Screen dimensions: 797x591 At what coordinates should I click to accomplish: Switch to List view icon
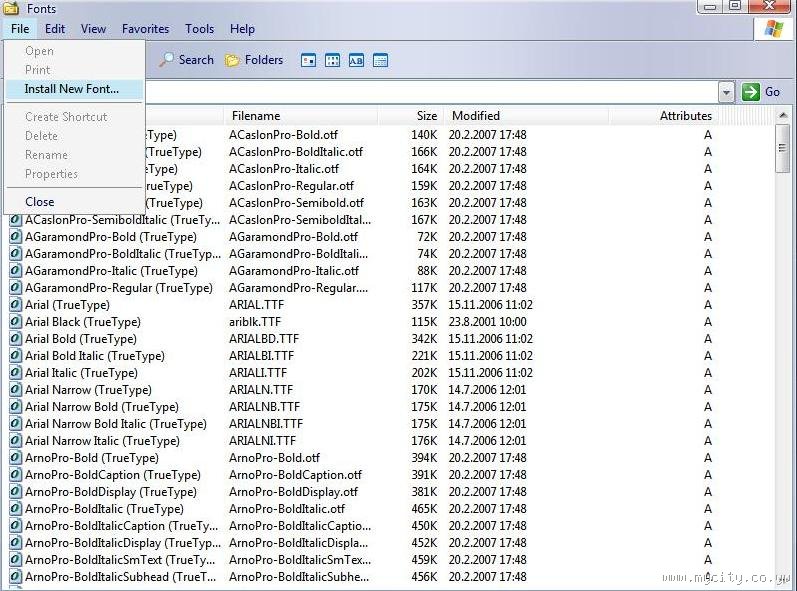point(332,60)
